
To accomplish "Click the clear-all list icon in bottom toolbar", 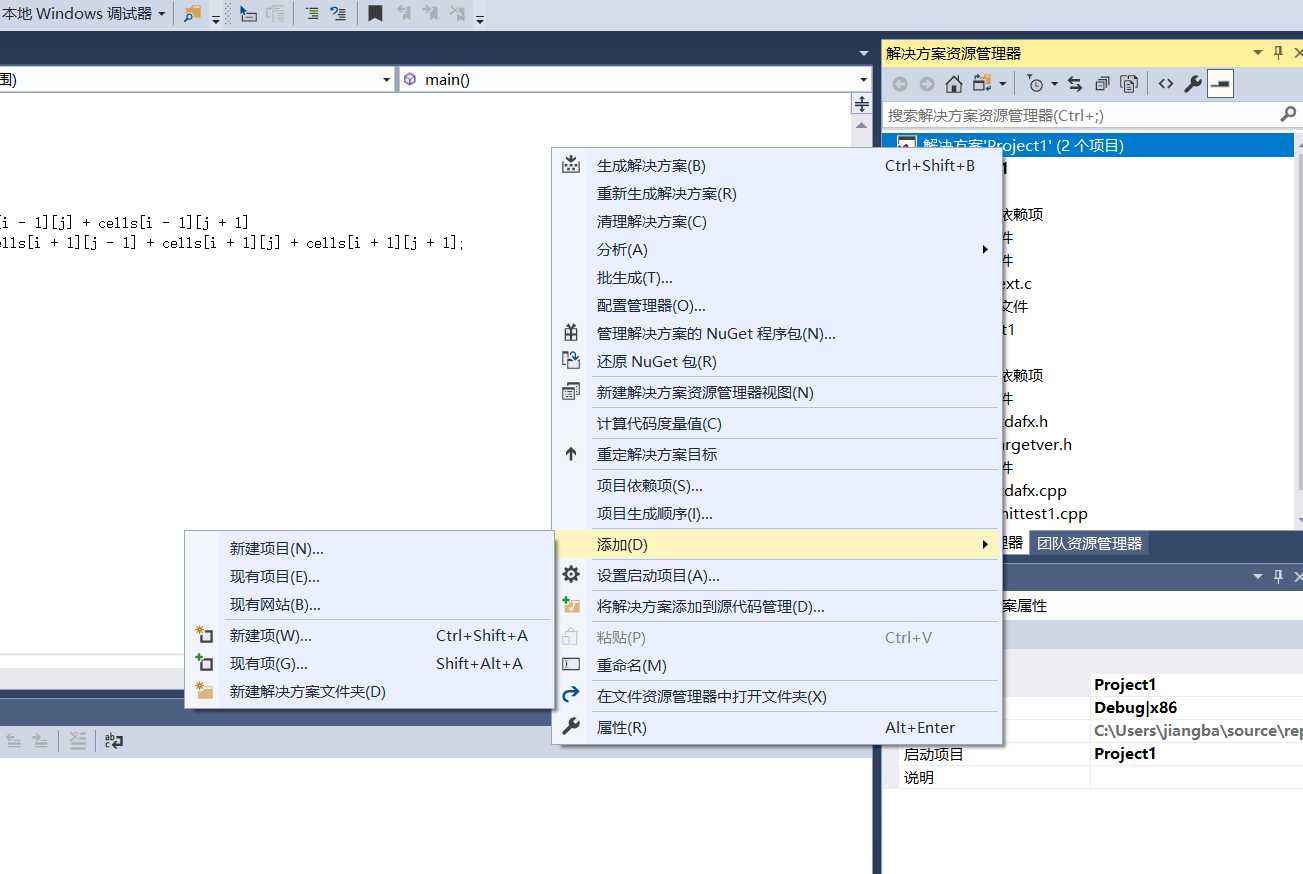I will [x=78, y=741].
